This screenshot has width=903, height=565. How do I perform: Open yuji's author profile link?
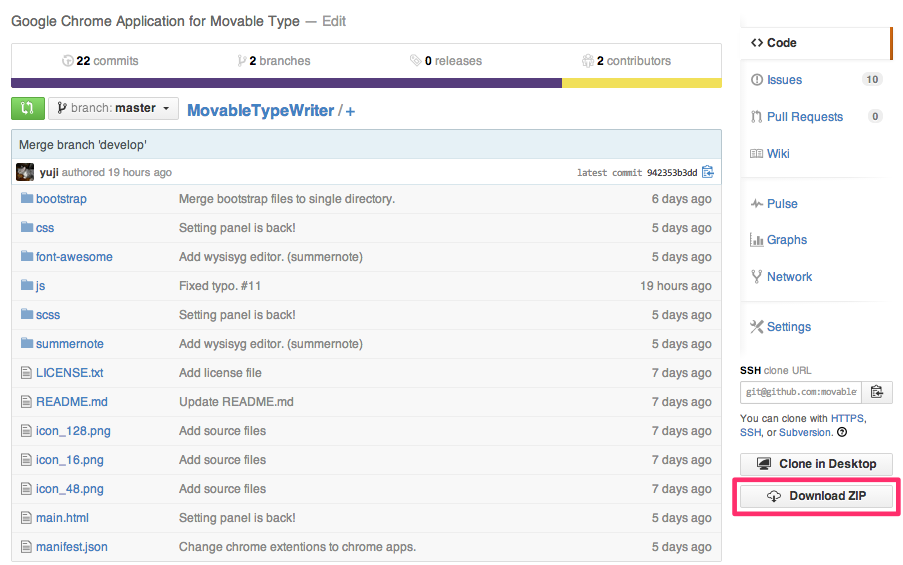click(49, 172)
